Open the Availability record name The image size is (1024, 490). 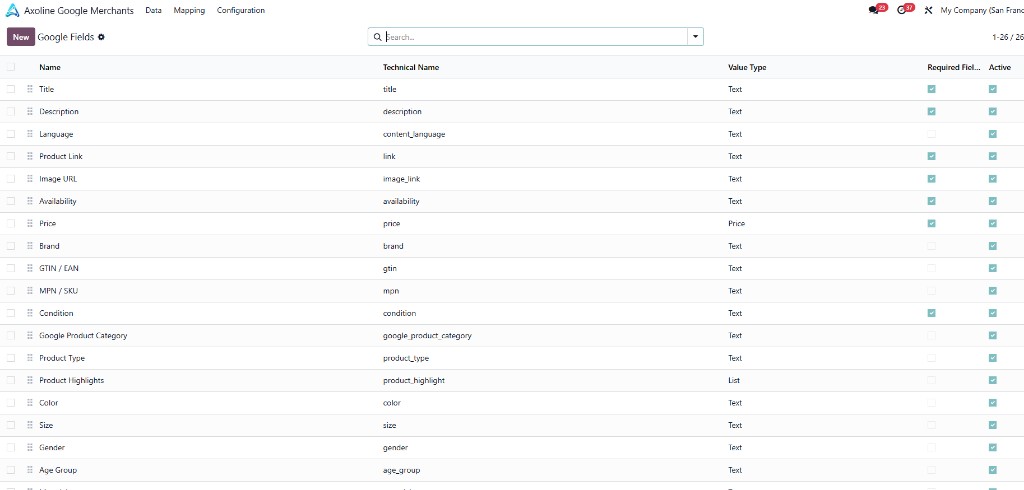coord(57,201)
